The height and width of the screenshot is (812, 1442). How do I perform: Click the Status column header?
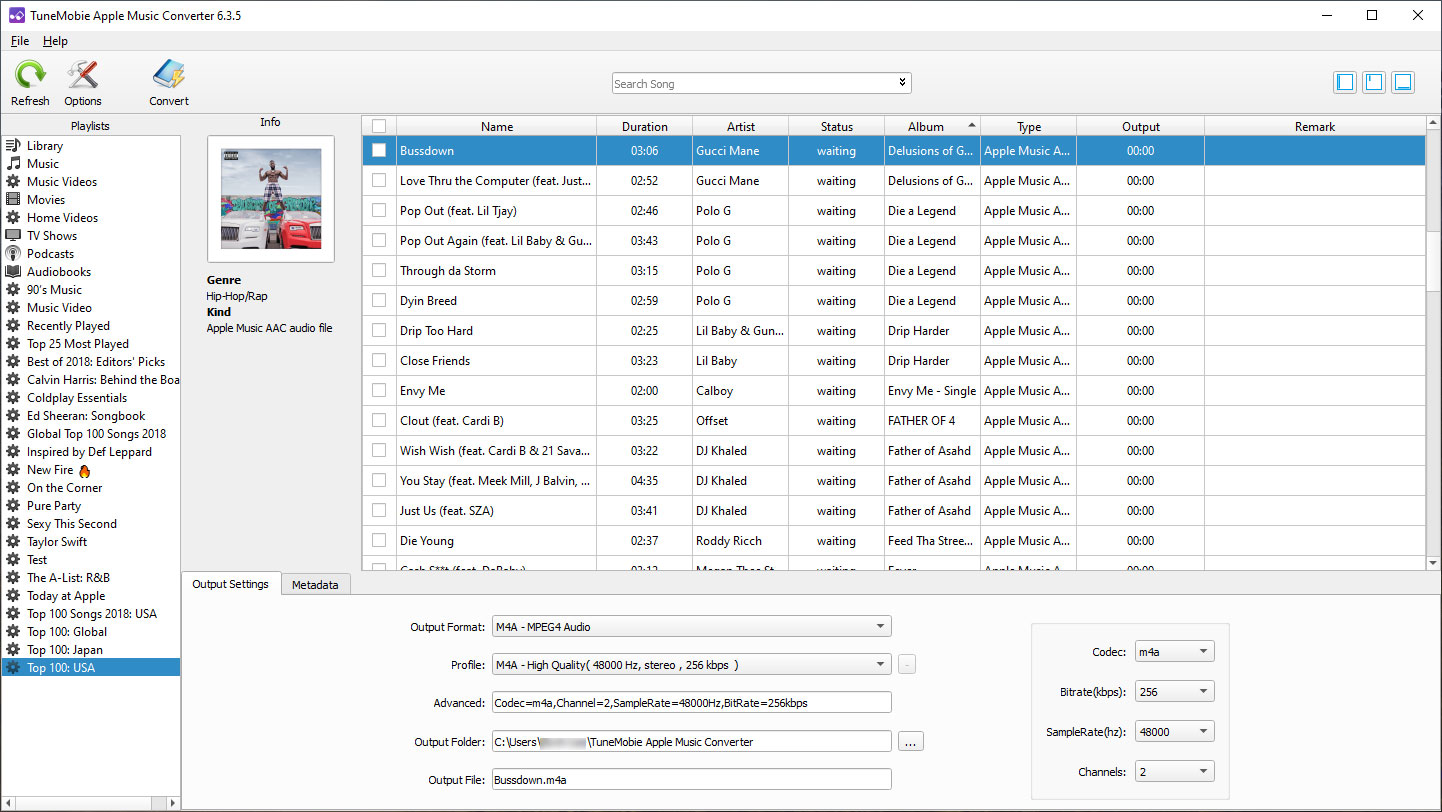coord(837,126)
